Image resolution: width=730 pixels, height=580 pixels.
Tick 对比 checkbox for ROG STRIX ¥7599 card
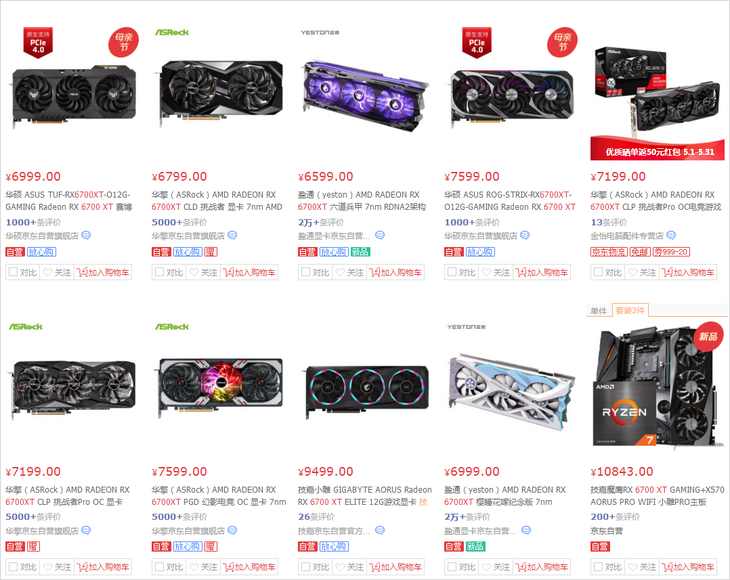452,272
